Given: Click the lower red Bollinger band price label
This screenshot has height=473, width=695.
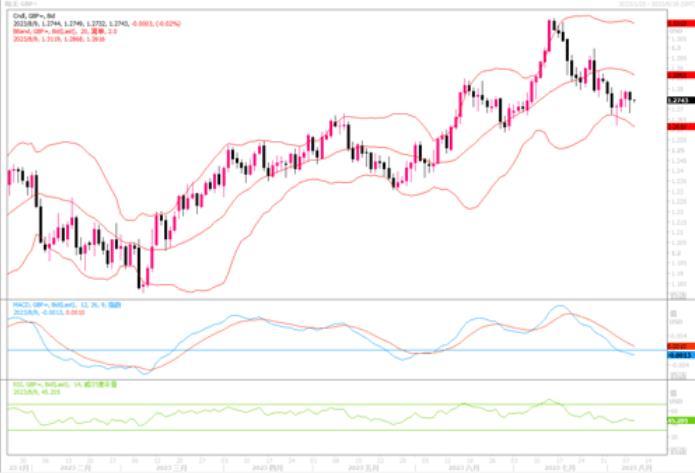Looking at the screenshot, I should 681,127.
